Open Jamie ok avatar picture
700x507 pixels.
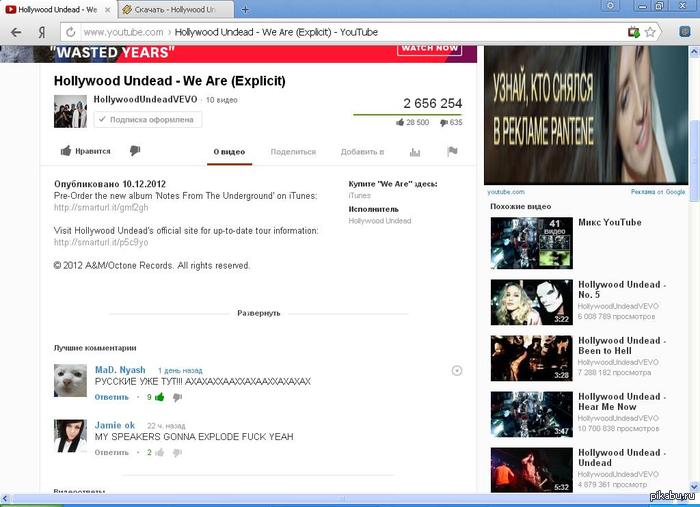tap(71, 436)
